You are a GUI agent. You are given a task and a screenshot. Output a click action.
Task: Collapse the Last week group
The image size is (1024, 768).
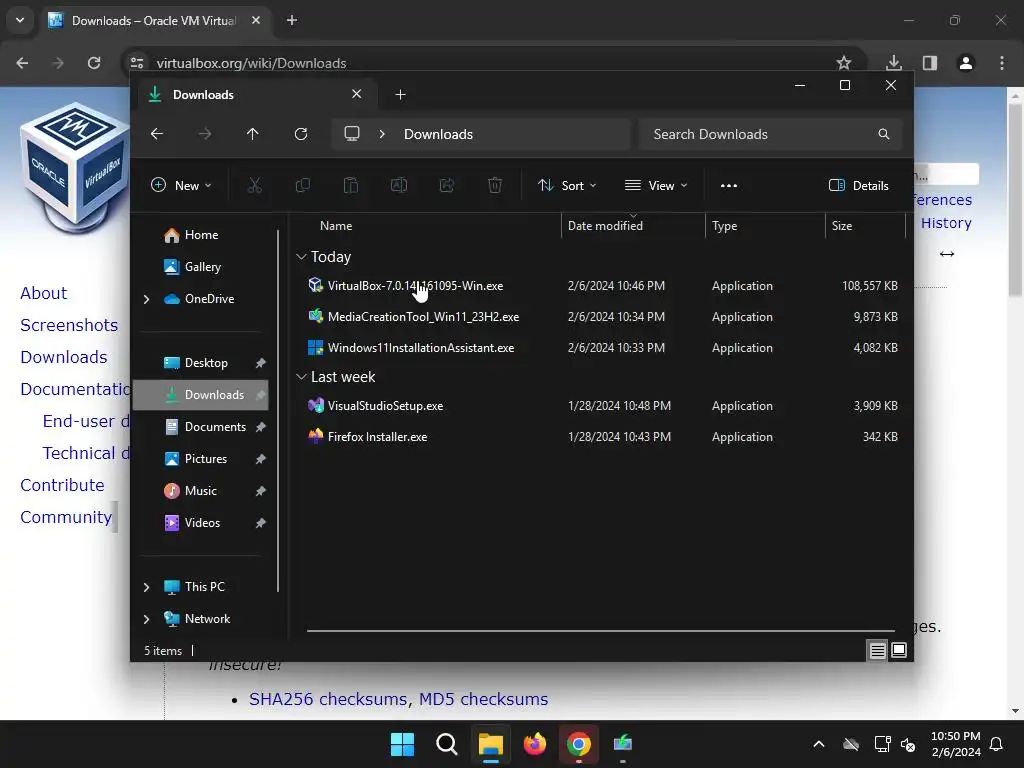pos(301,377)
